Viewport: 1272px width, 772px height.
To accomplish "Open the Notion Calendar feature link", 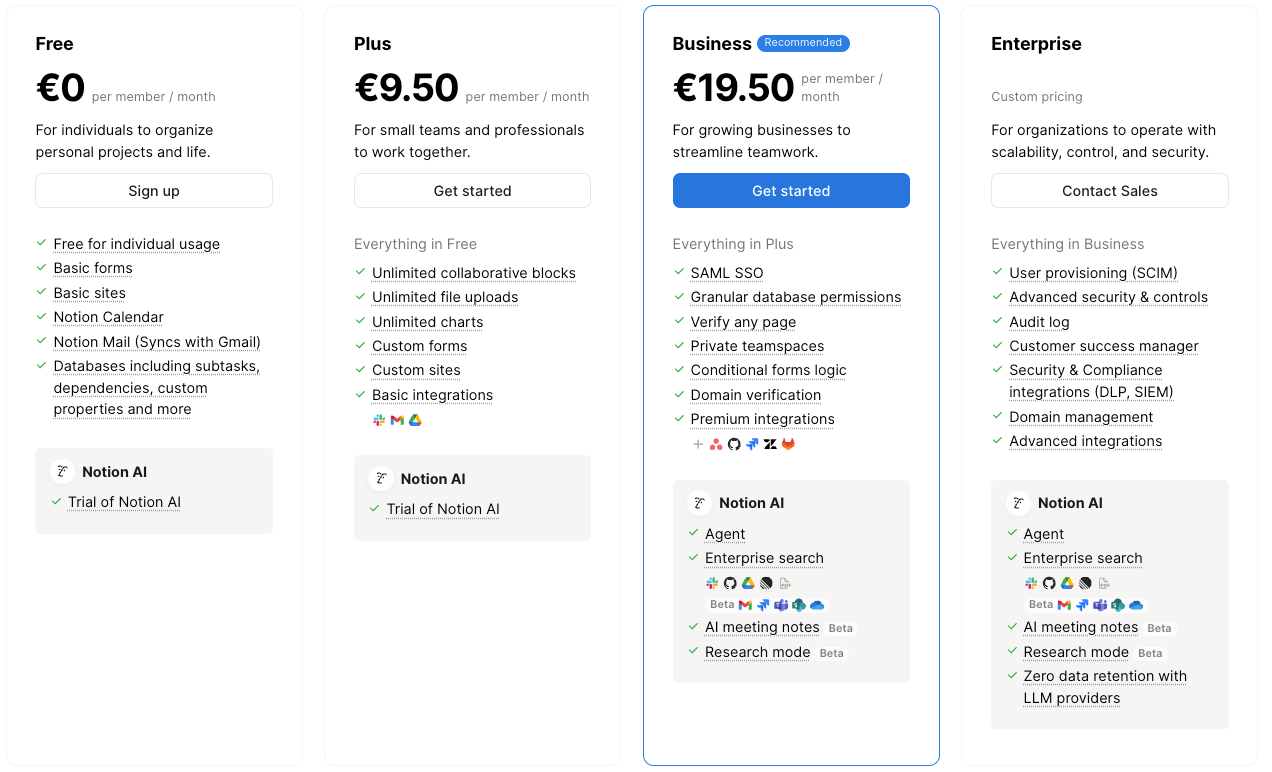I will tap(108, 317).
